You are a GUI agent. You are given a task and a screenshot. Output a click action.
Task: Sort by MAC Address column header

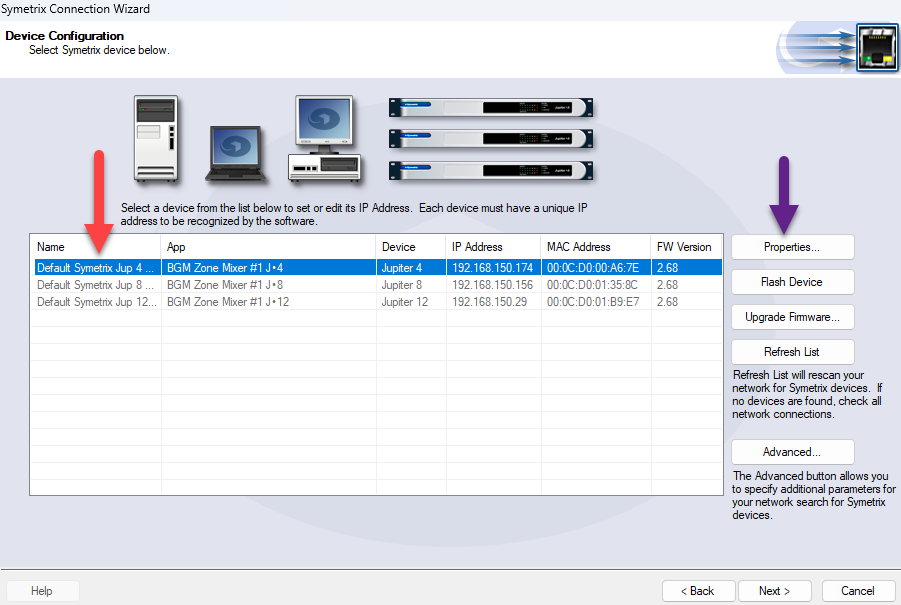point(594,247)
